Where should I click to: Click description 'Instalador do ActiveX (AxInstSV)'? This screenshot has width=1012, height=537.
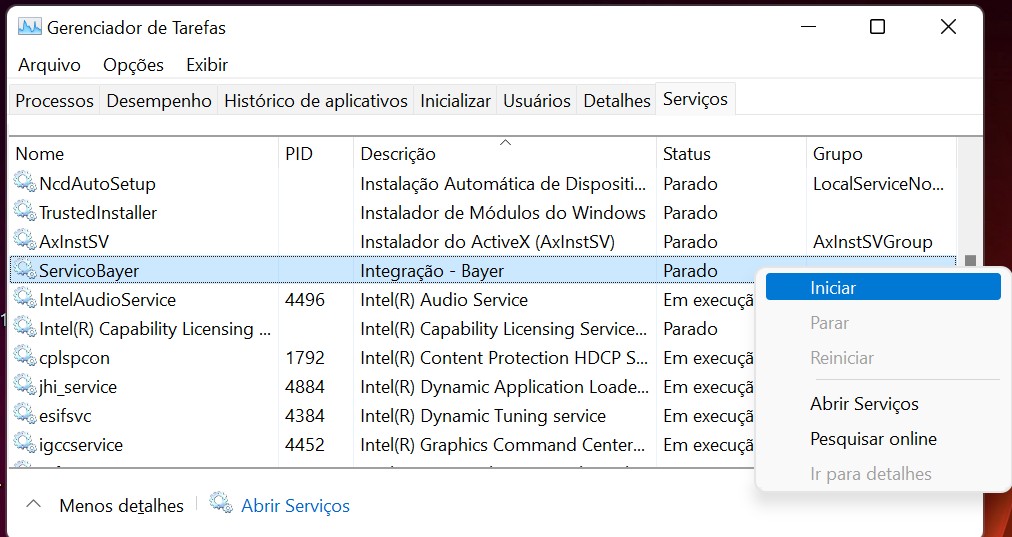coord(487,241)
